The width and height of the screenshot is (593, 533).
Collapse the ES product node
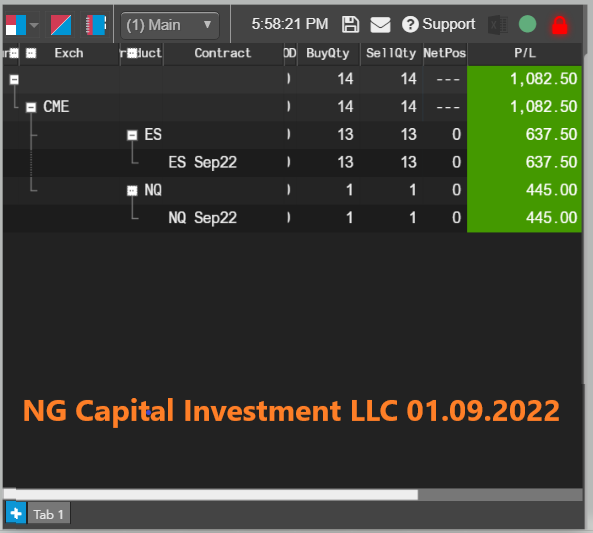click(x=132, y=135)
